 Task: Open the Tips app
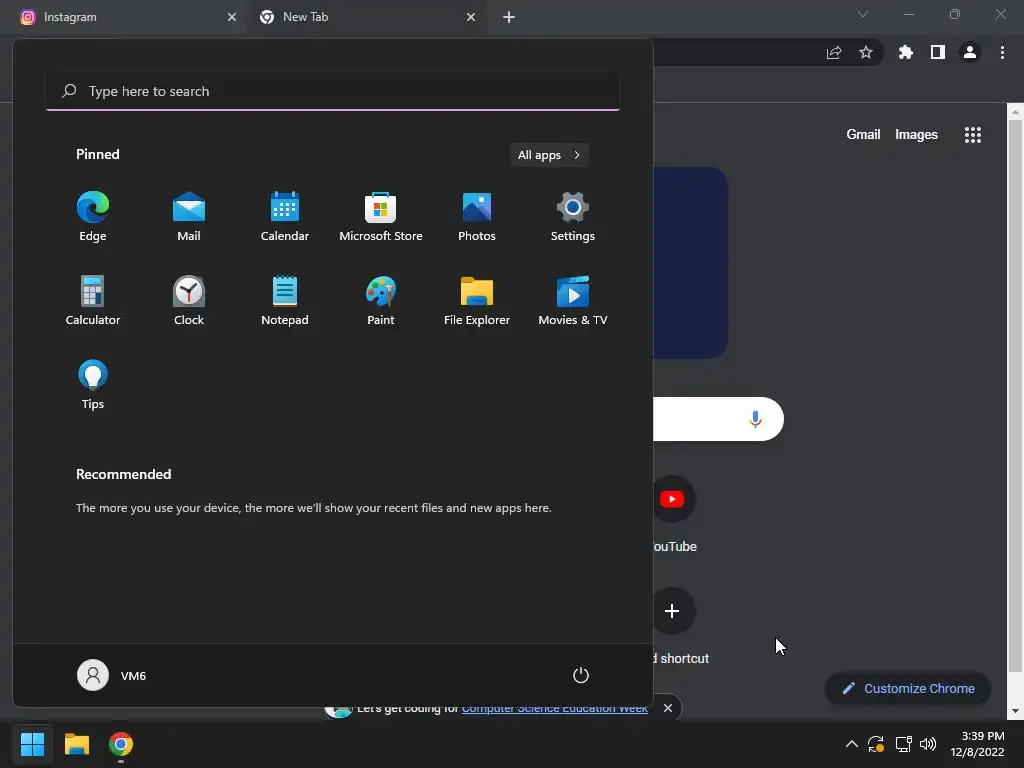[x=93, y=385]
